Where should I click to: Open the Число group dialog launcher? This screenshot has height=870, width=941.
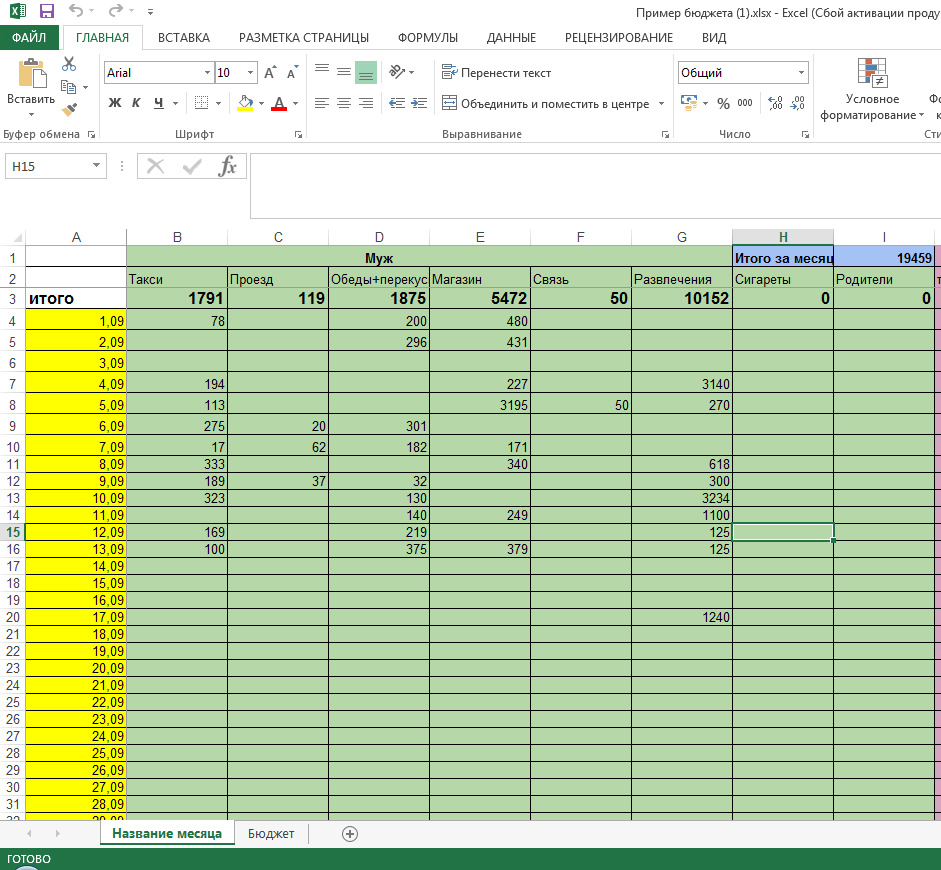click(805, 135)
